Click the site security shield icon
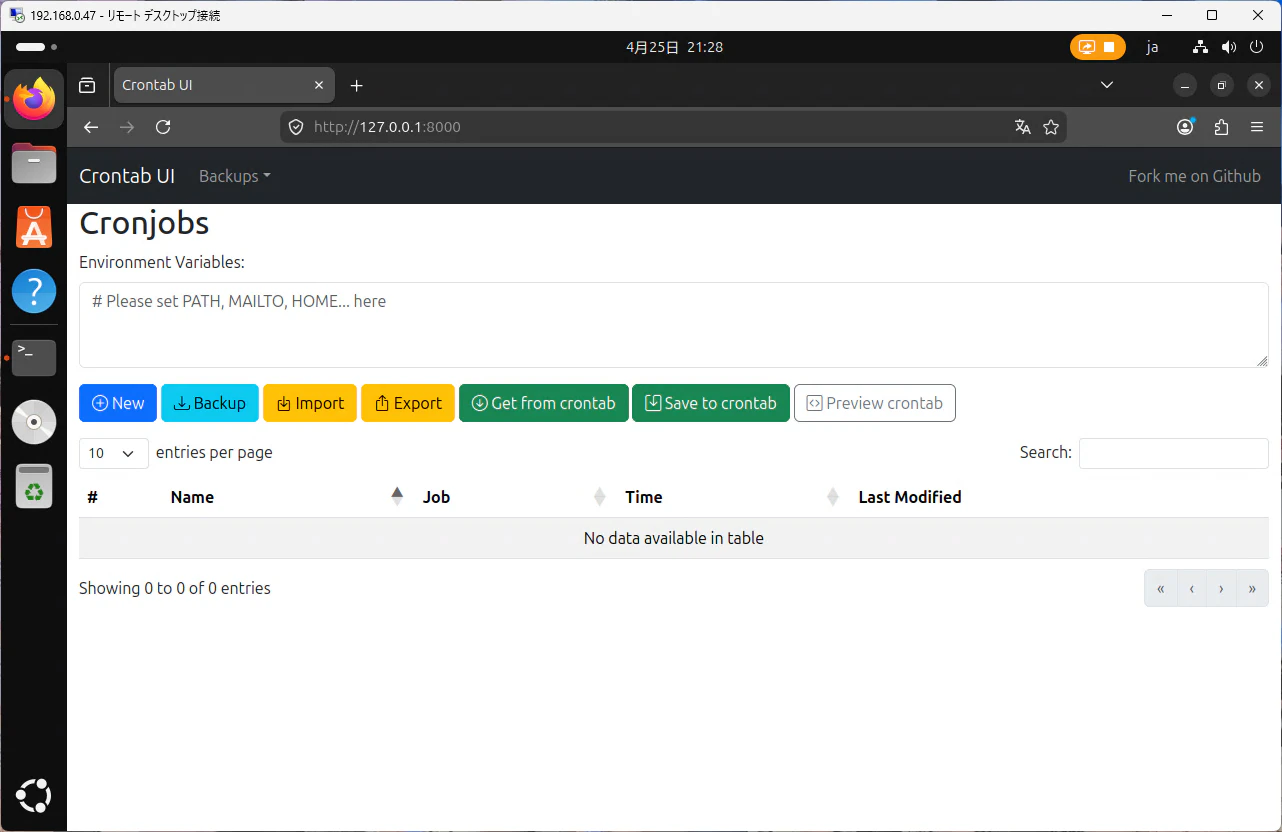This screenshot has width=1282, height=832. [x=296, y=127]
